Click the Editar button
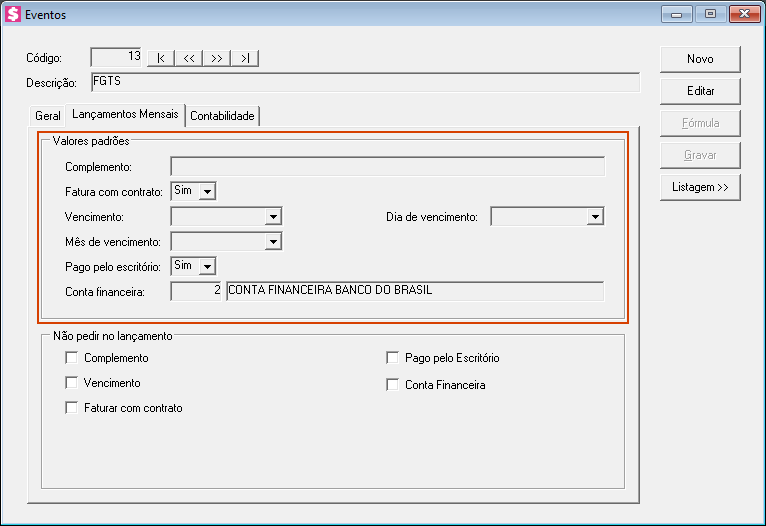Screen dimensions: 766x526 point(700,91)
